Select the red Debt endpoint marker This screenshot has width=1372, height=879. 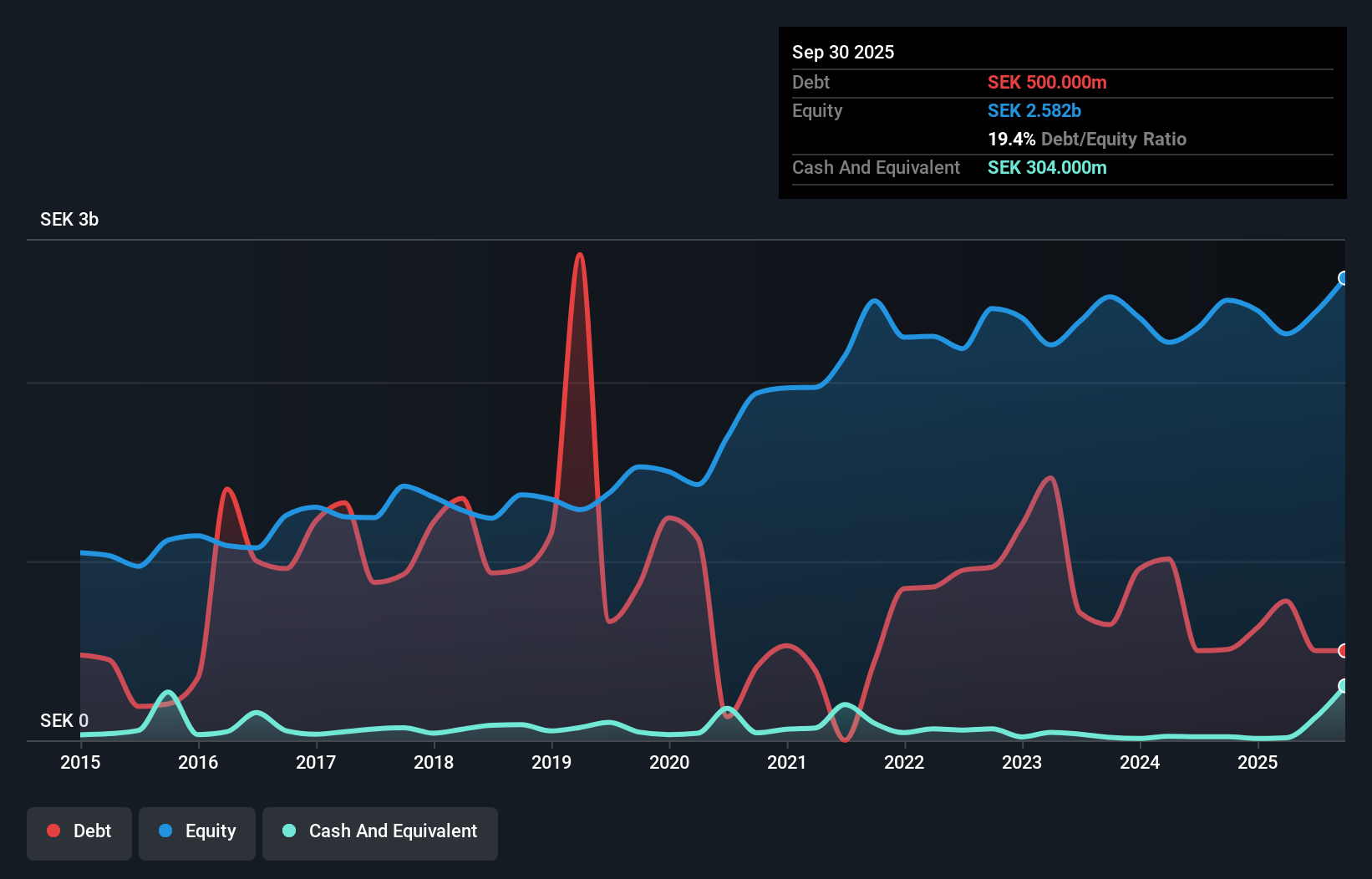pos(1344,651)
